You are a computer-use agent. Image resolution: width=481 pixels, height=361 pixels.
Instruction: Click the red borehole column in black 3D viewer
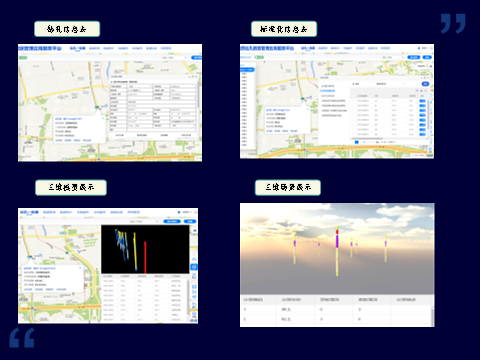click(145, 257)
